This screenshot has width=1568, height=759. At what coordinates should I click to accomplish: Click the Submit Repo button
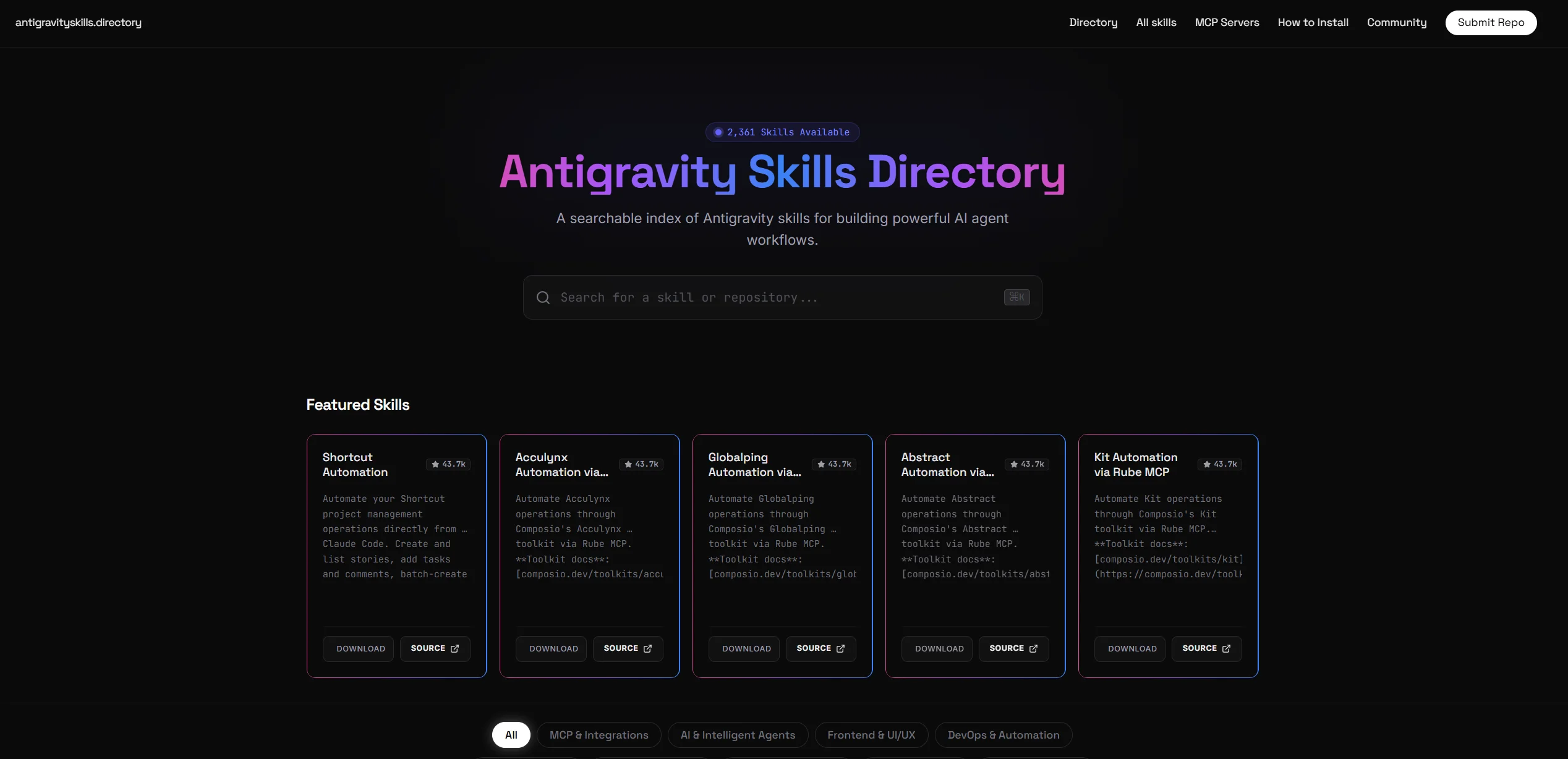click(1491, 22)
